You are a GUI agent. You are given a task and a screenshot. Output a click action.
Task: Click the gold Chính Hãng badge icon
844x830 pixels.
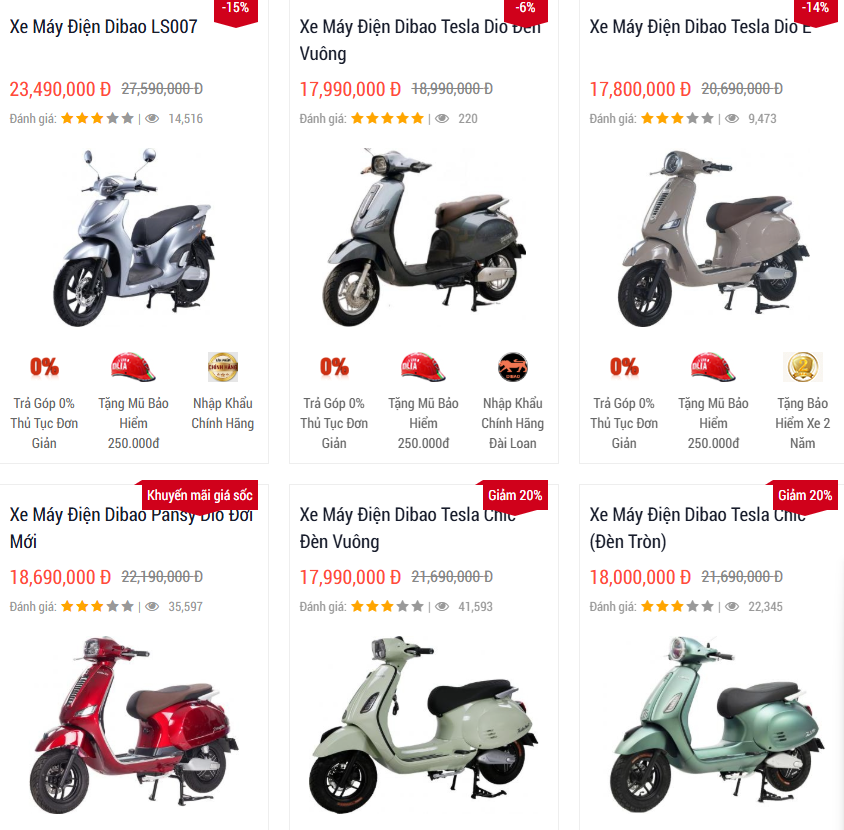(x=223, y=367)
